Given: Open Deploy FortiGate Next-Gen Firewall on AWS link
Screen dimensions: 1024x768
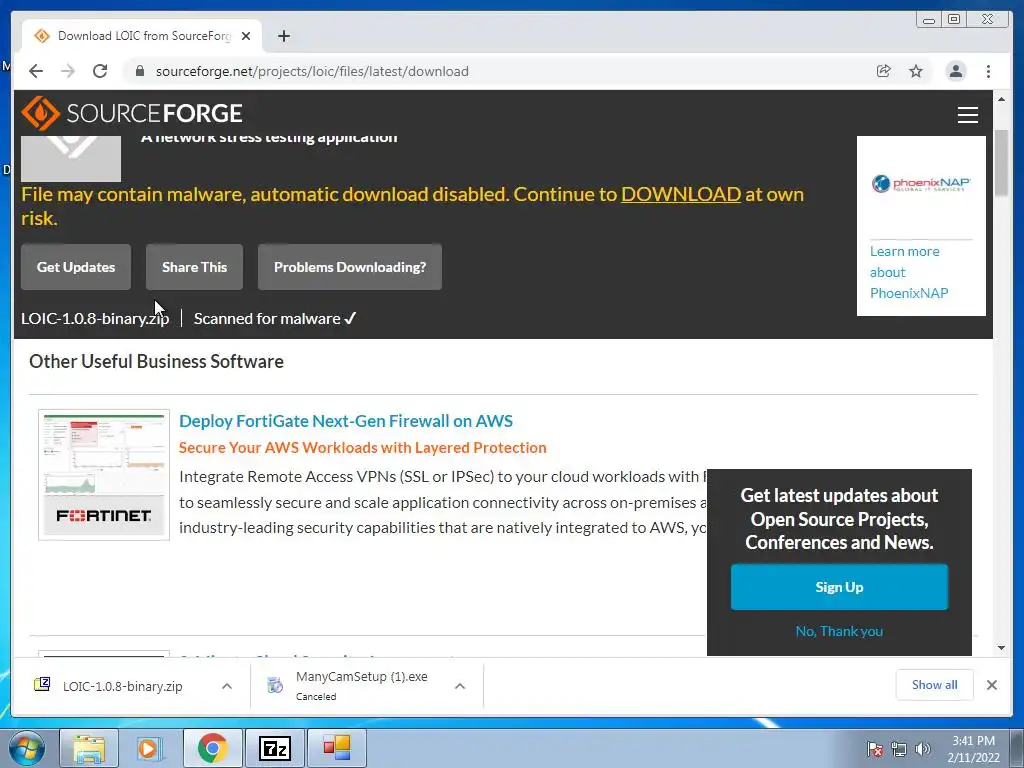Looking at the screenshot, I should (346, 421).
